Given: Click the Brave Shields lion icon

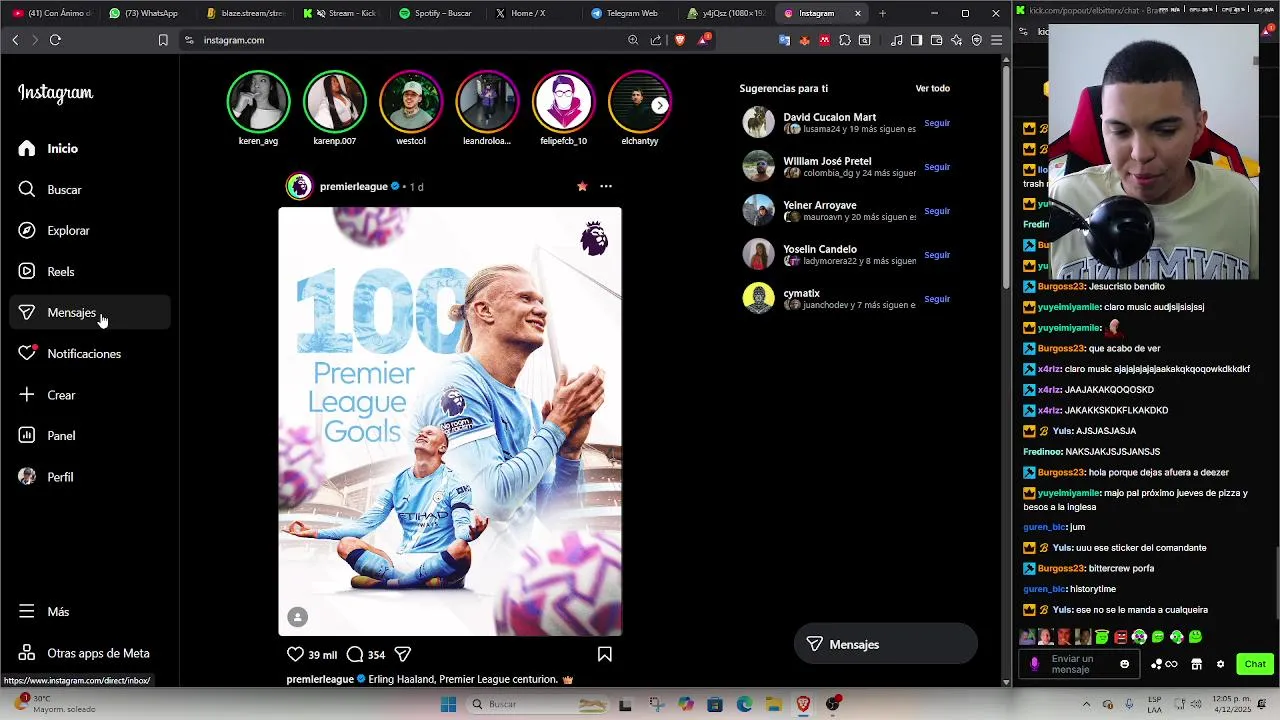Looking at the screenshot, I should click(x=680, y=40).
